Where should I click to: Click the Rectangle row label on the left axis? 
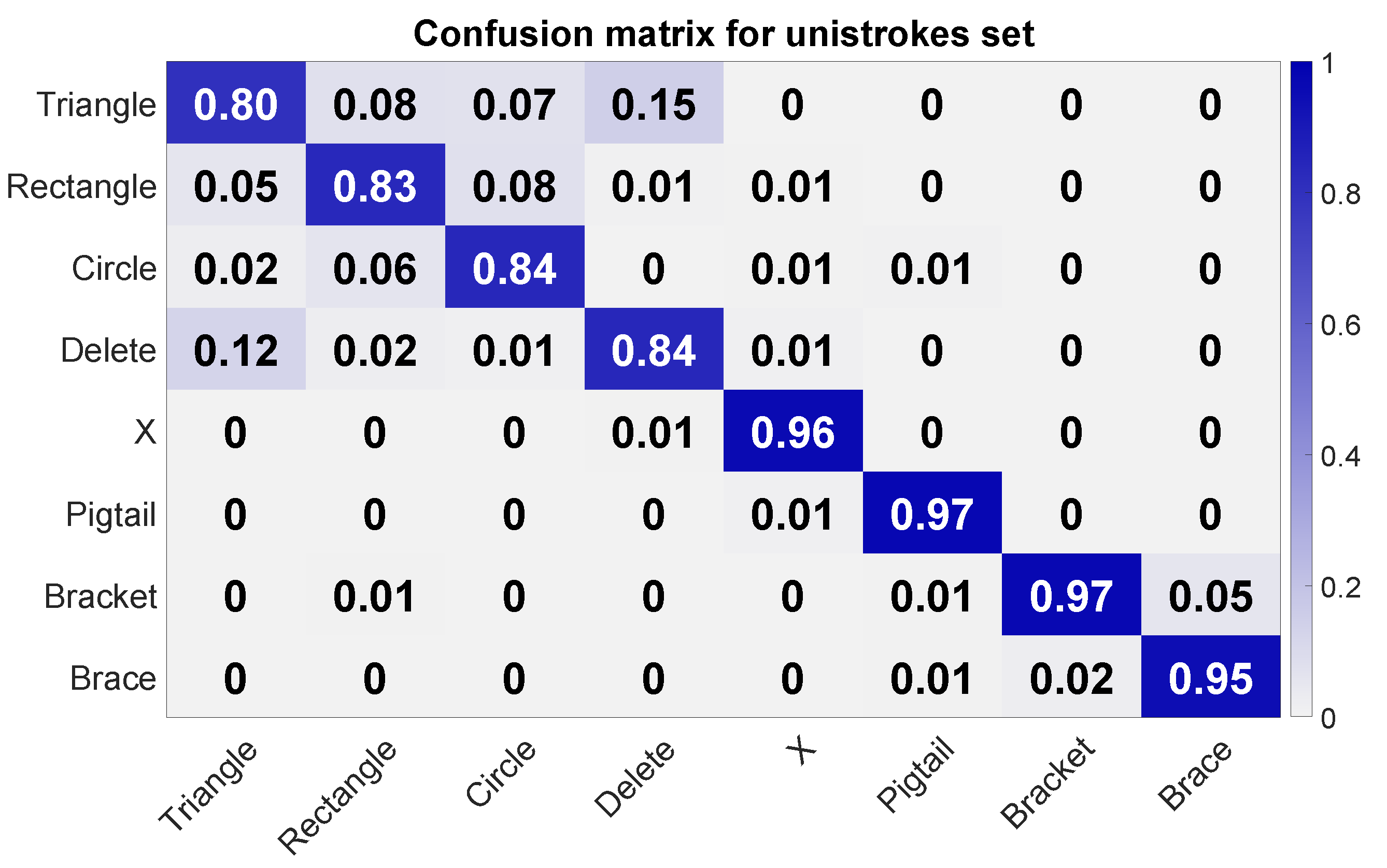click(81, 187)
